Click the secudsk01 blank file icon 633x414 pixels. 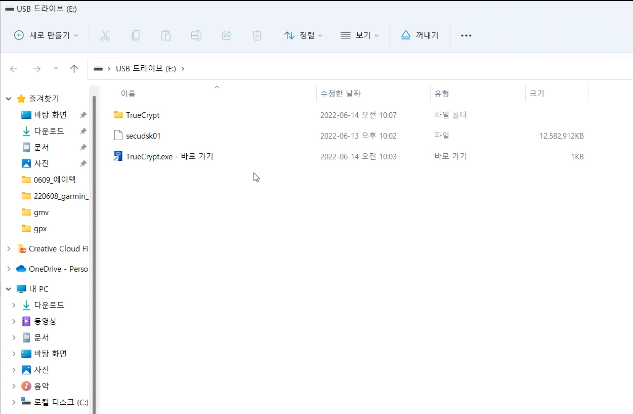point(118,135)
